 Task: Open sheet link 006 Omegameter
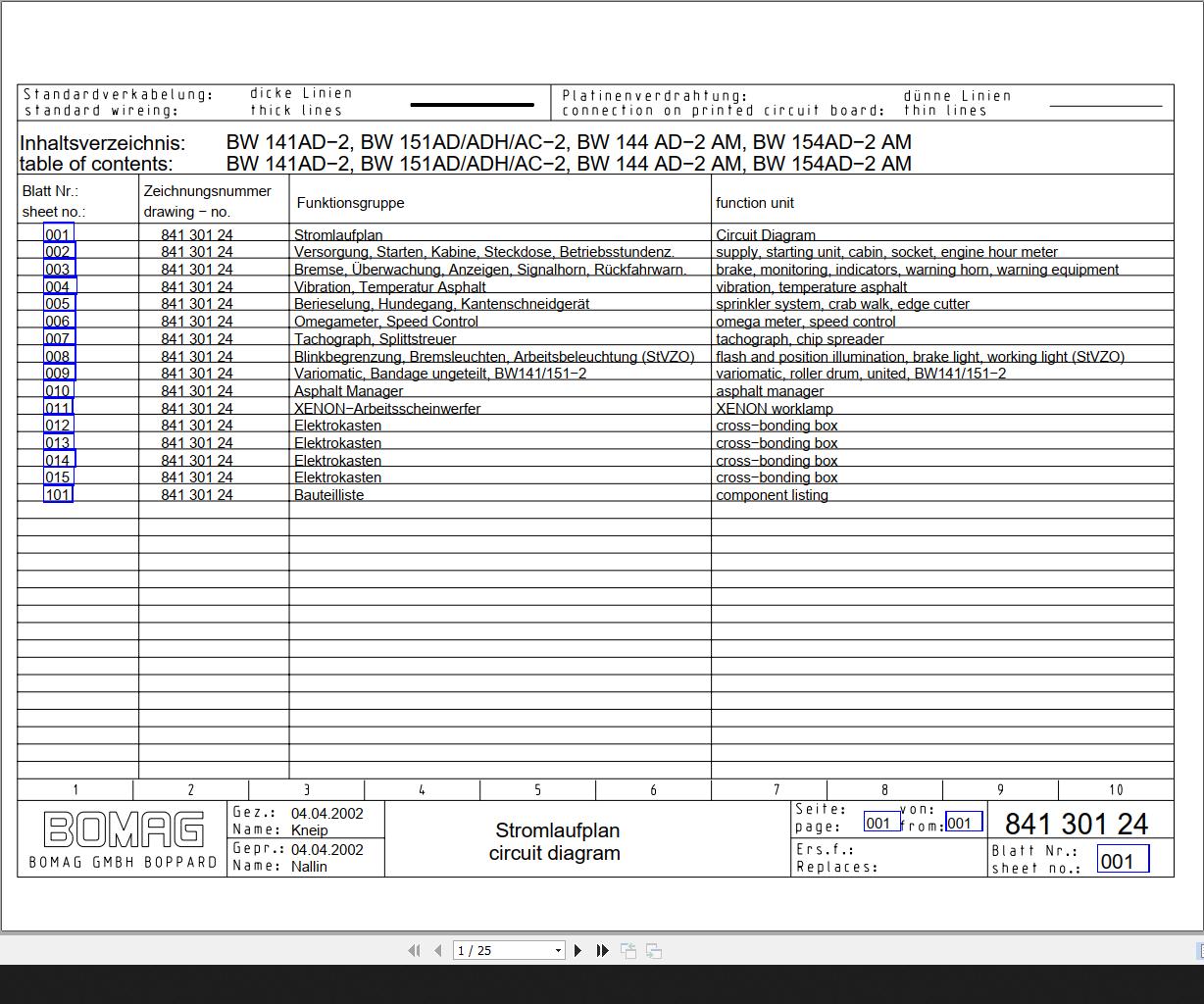tap(58, 322)
